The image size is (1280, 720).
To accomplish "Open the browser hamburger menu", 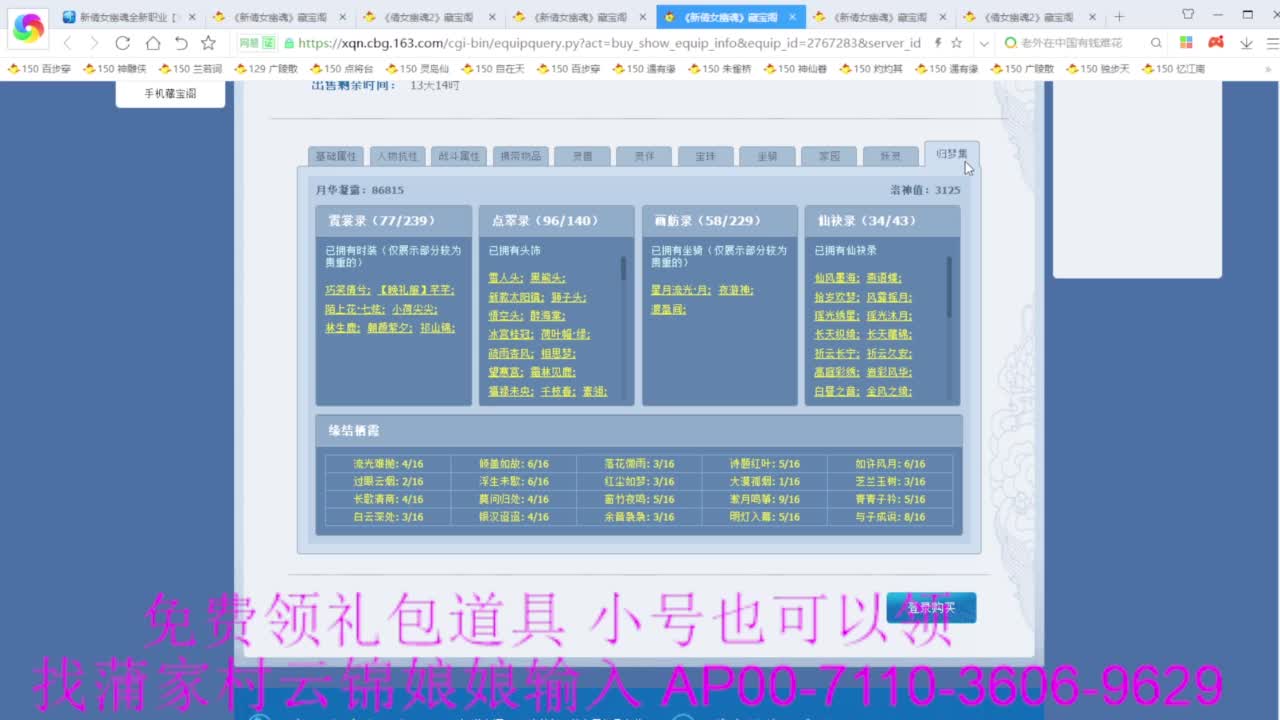I will tap(1272, 44).
